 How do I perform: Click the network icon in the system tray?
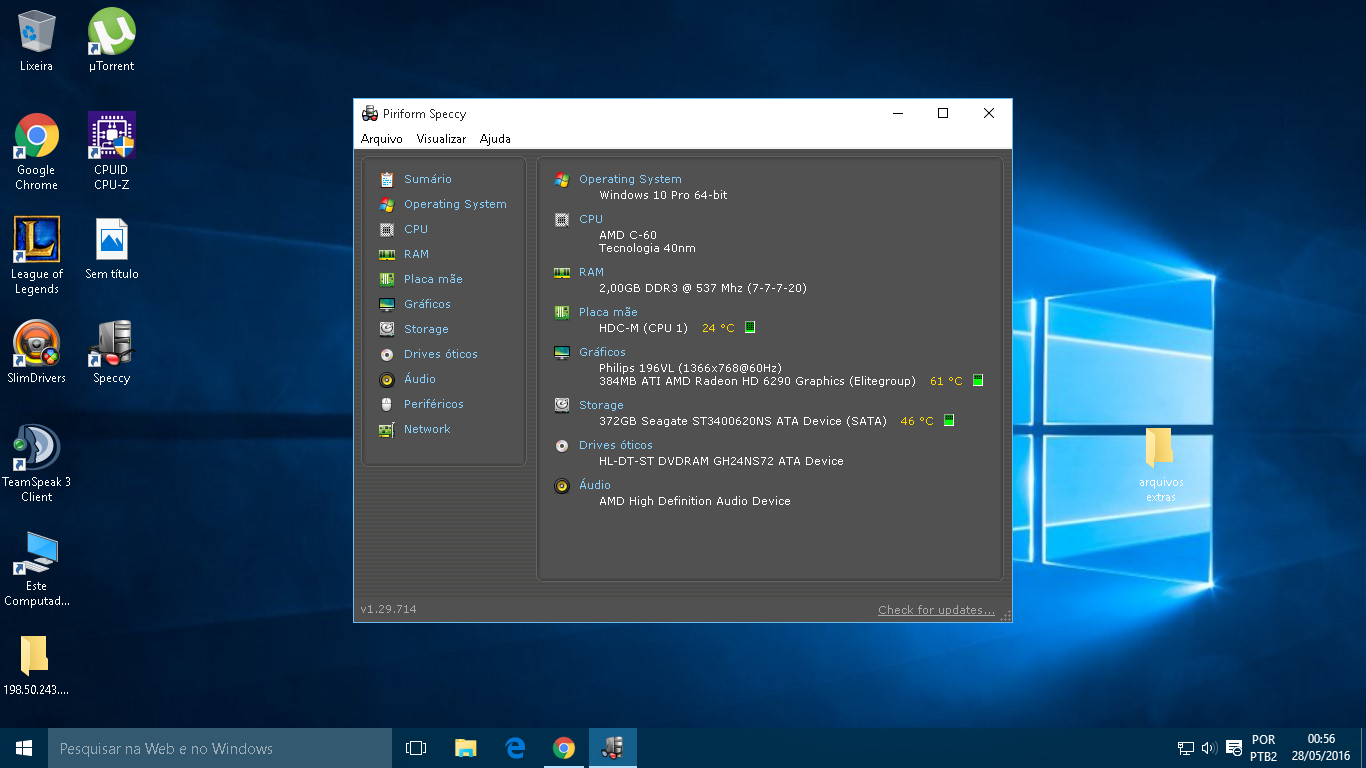point(1186,748)
